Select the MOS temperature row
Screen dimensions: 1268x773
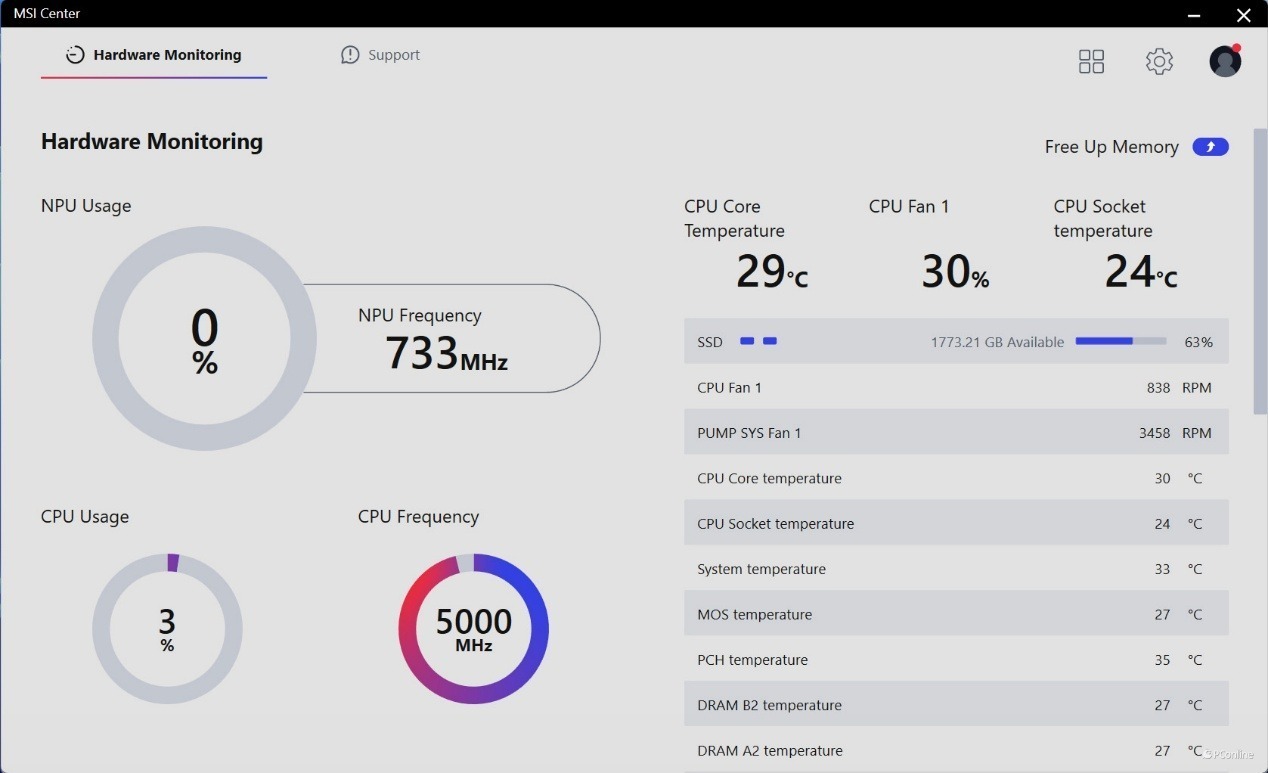(x=955, y=615)
